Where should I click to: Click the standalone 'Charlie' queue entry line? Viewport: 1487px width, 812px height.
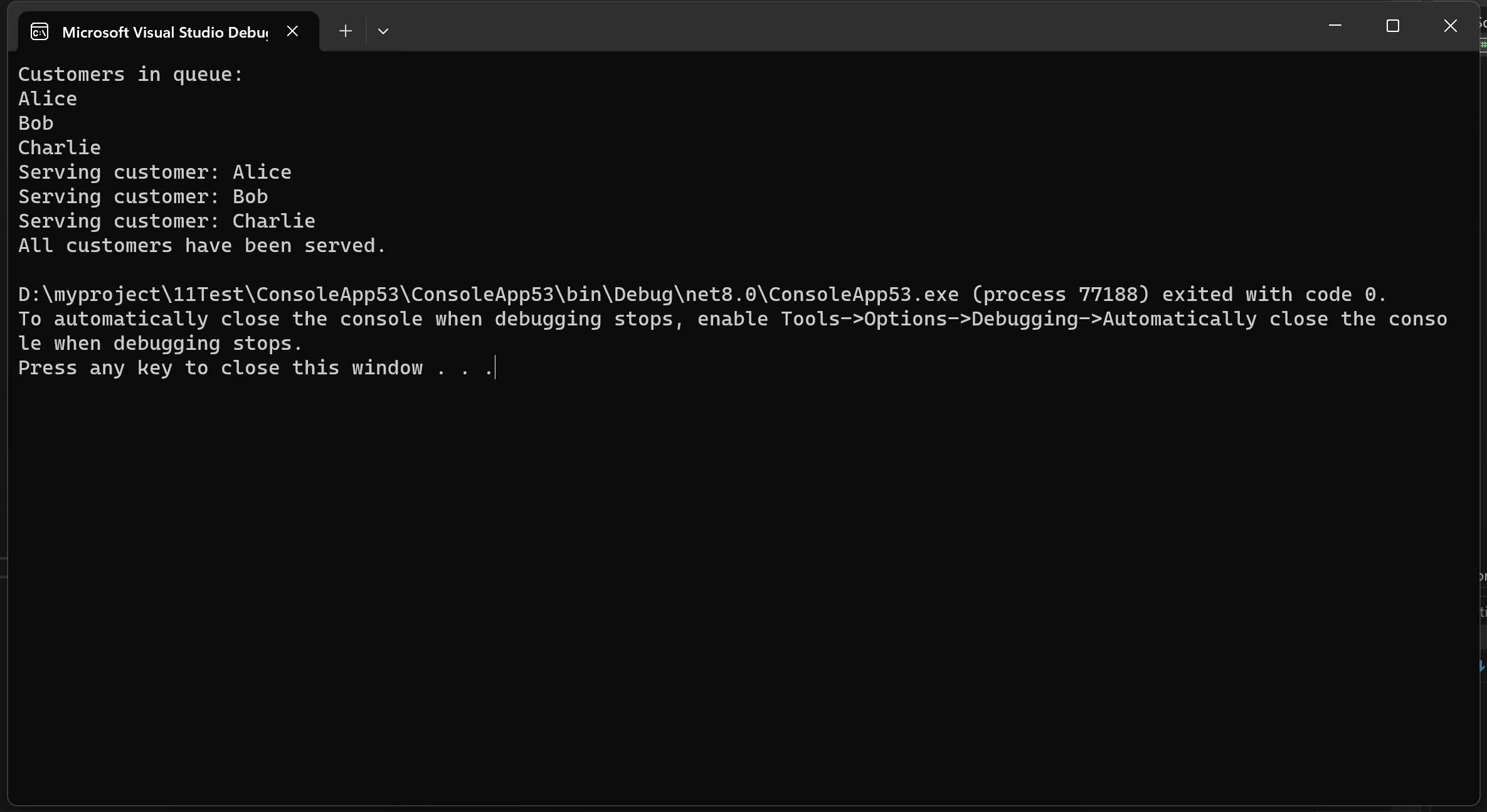(x=60, y=147)
